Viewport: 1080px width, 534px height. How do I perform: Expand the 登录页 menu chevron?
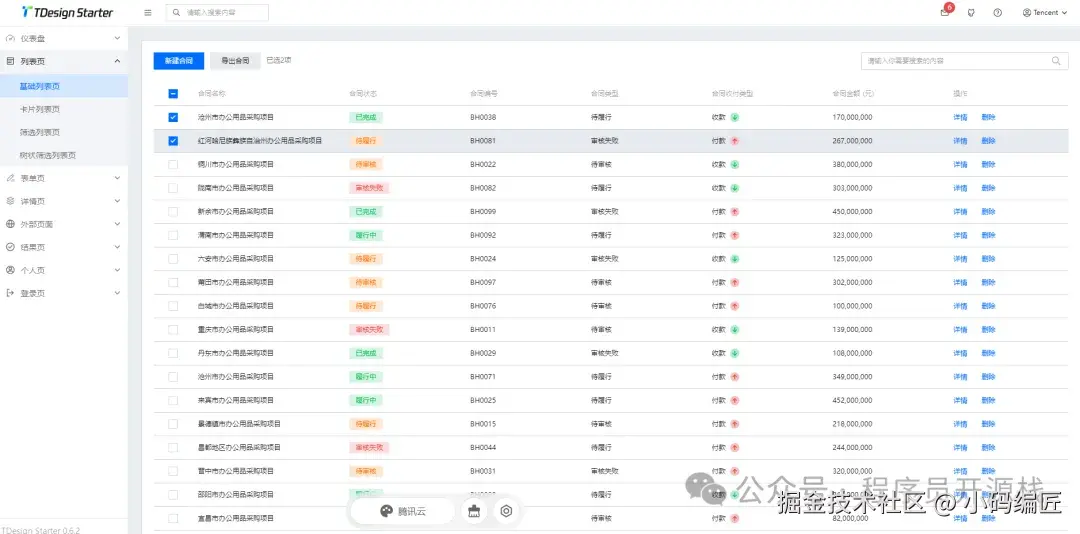click(x=117, y=293)
